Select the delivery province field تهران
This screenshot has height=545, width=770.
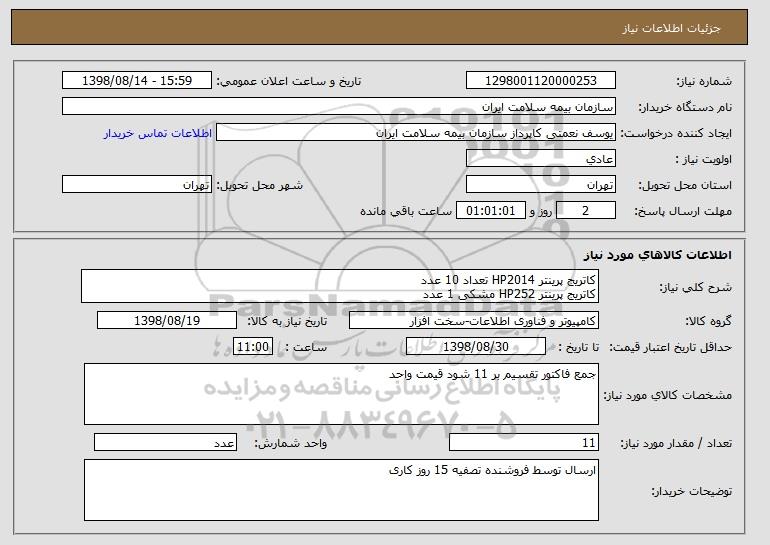tap(541, 185)
